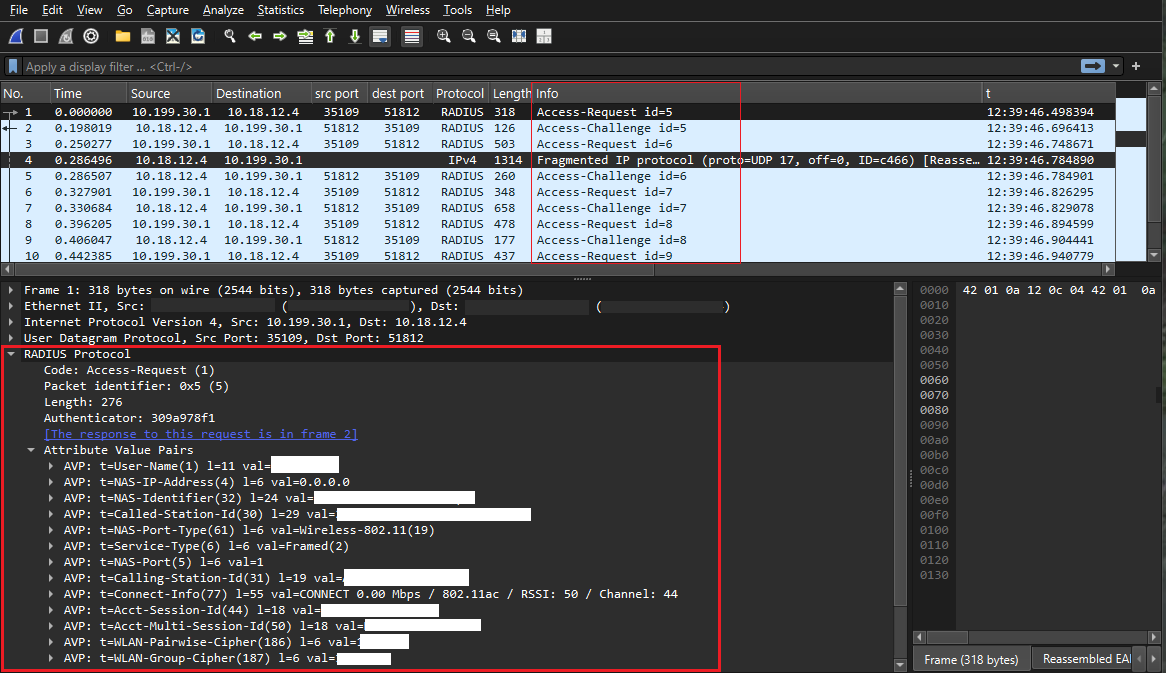The image size is (1166, 673).
Task: Expand the RADIUS Protocol tree node
Action: [x=10, y=353]
